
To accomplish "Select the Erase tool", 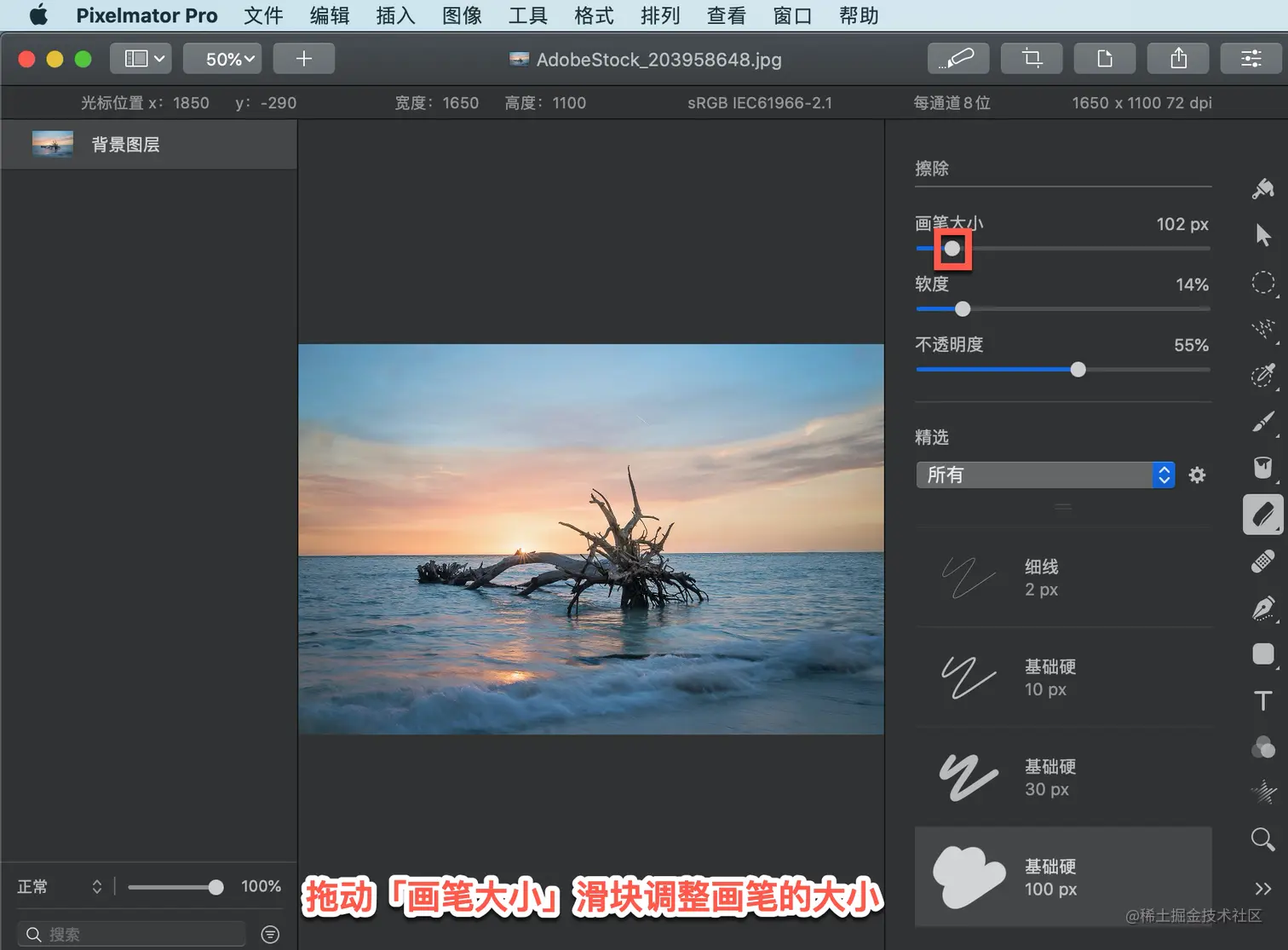I will (x=1262, y=515).
